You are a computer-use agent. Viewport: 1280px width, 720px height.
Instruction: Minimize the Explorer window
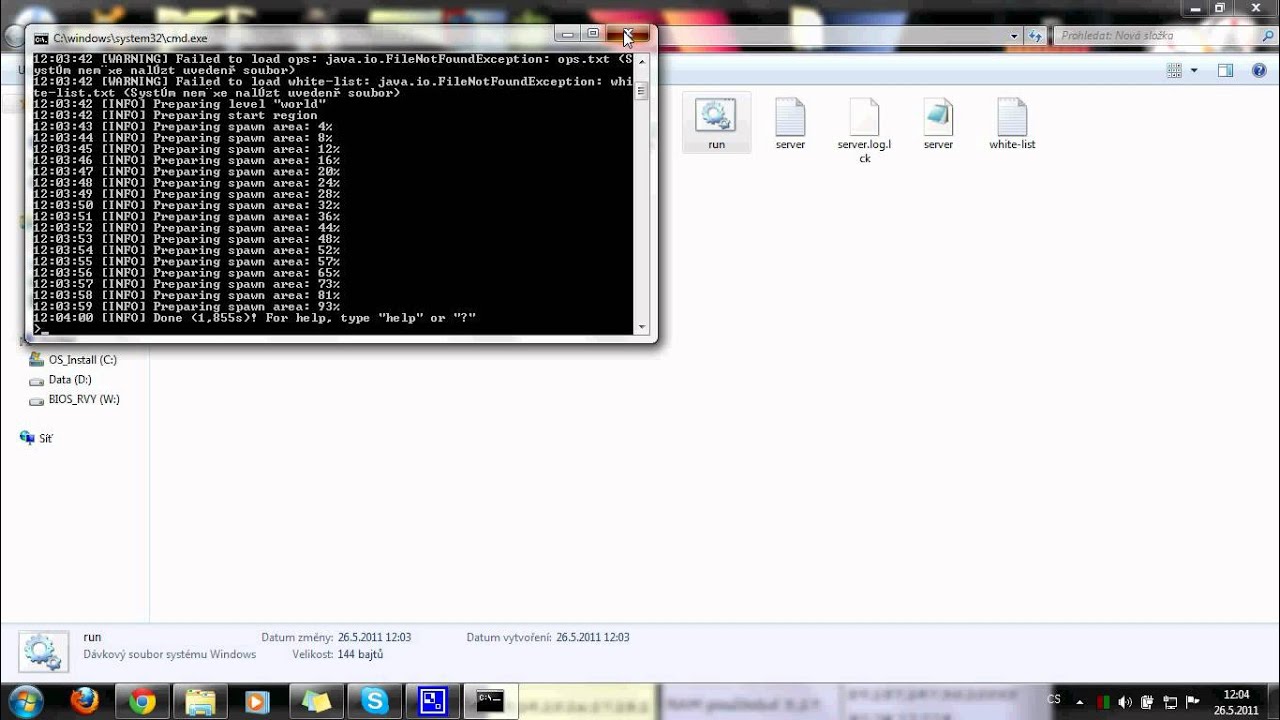click(1194, 8)
